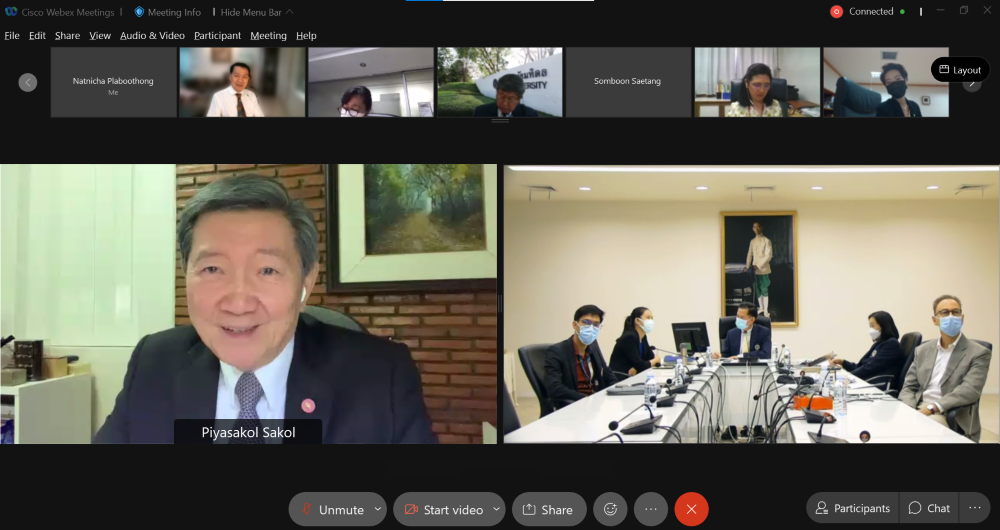Viewport: 1000px width, 530px height.
Task: Open the Participant menu
Action: tap(217, 36)
